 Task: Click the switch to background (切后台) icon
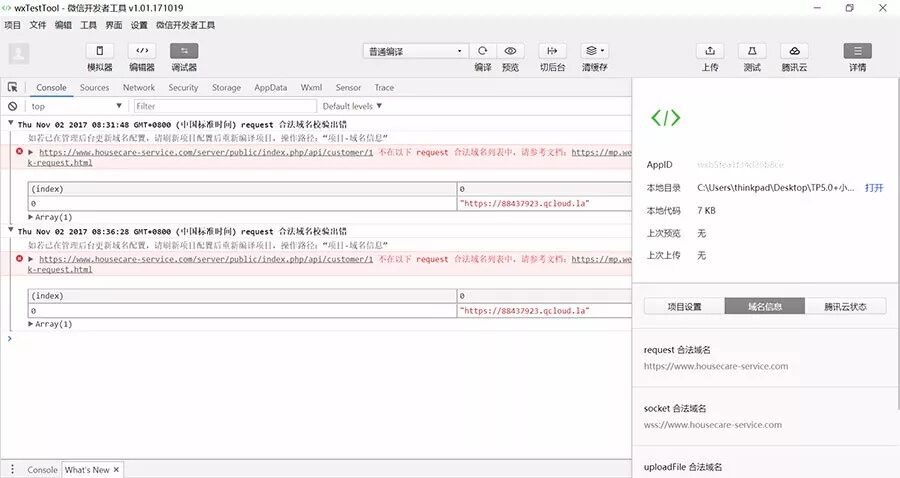click(x=552, y=50)
